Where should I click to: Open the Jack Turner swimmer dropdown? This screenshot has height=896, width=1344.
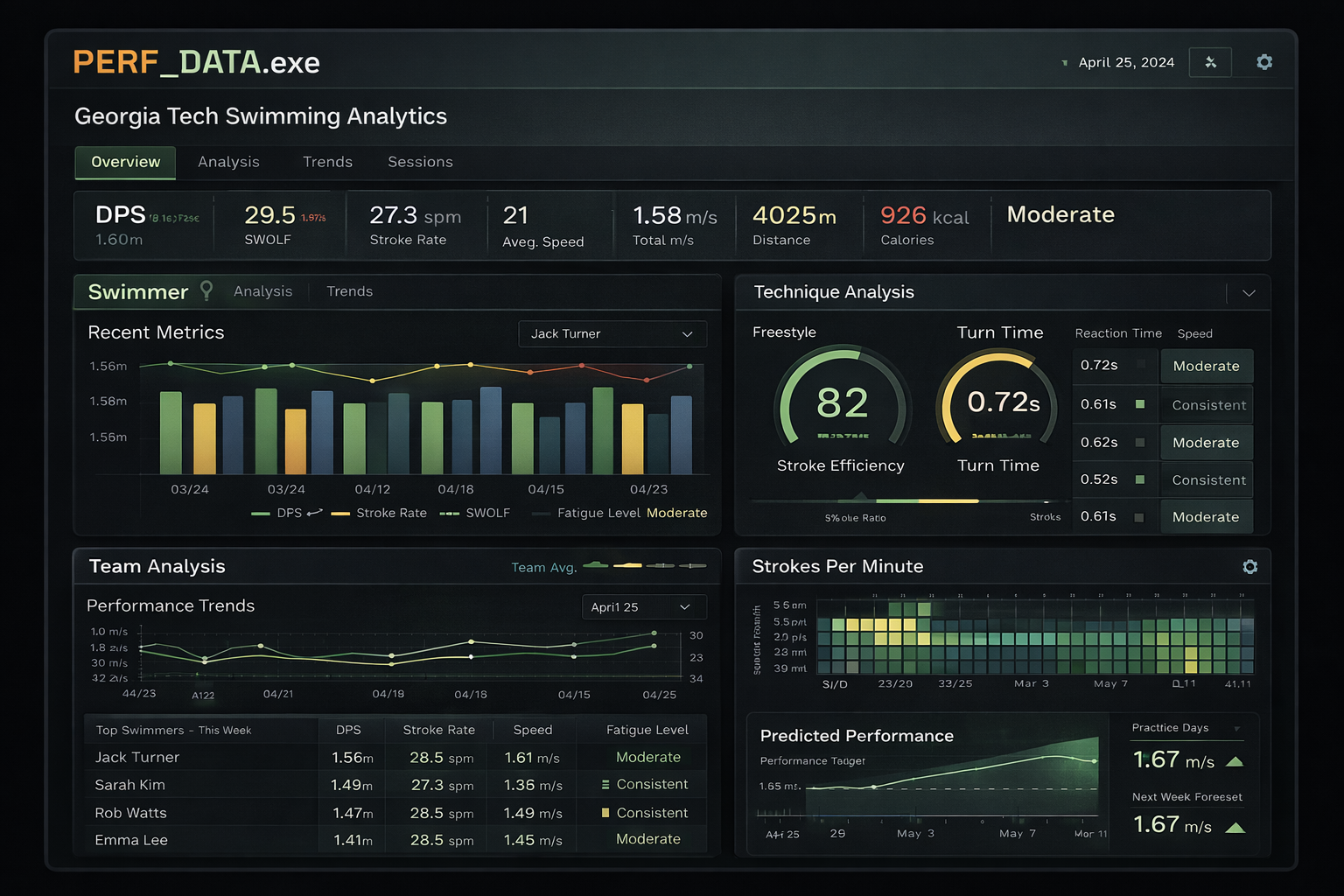[612, 333]
